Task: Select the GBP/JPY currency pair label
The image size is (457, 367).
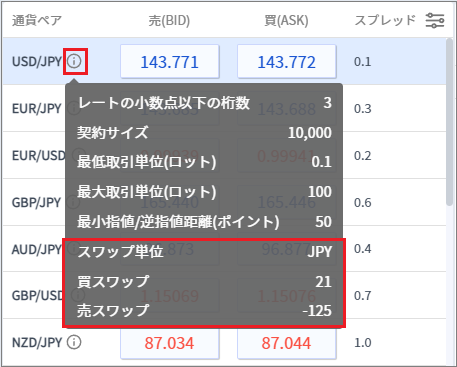Action: pos(37,203)
